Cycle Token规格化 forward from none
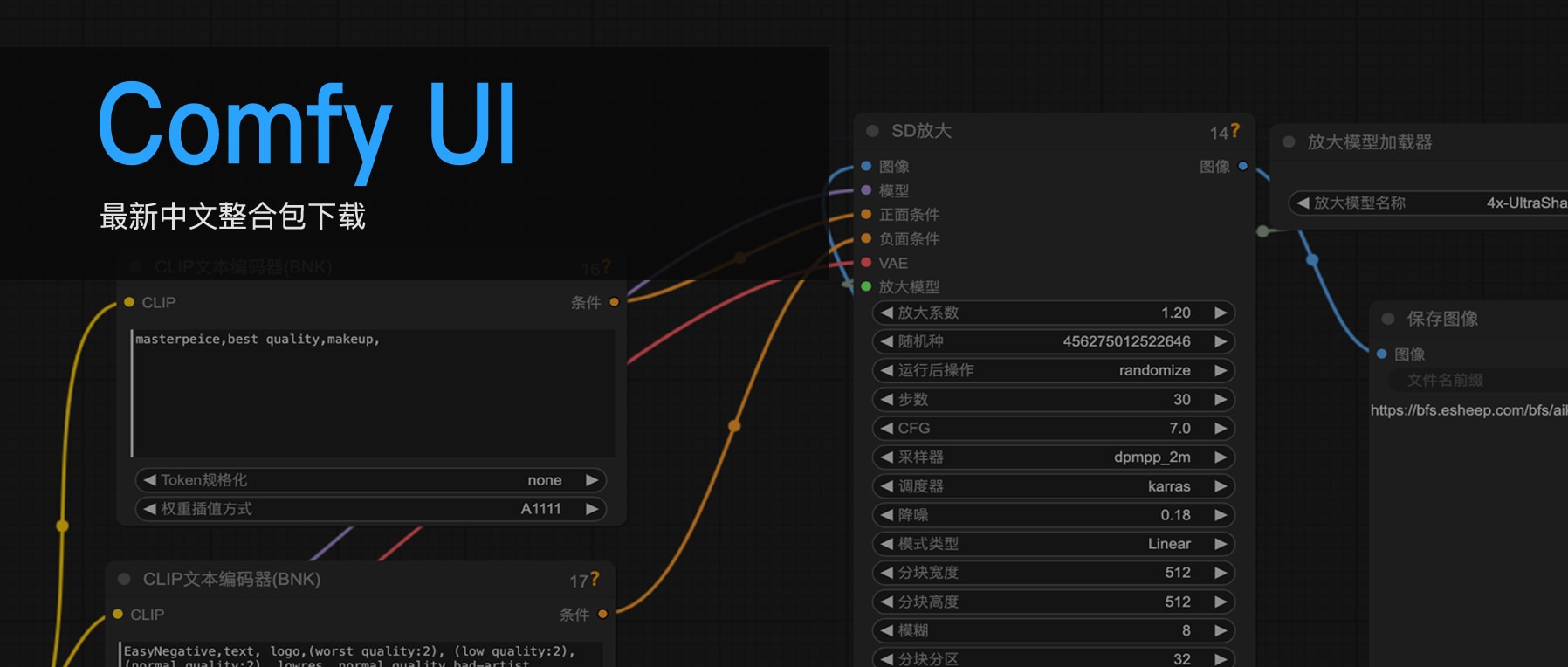The height and width of the screenshot is (667, 1568). tap(592, 480)
